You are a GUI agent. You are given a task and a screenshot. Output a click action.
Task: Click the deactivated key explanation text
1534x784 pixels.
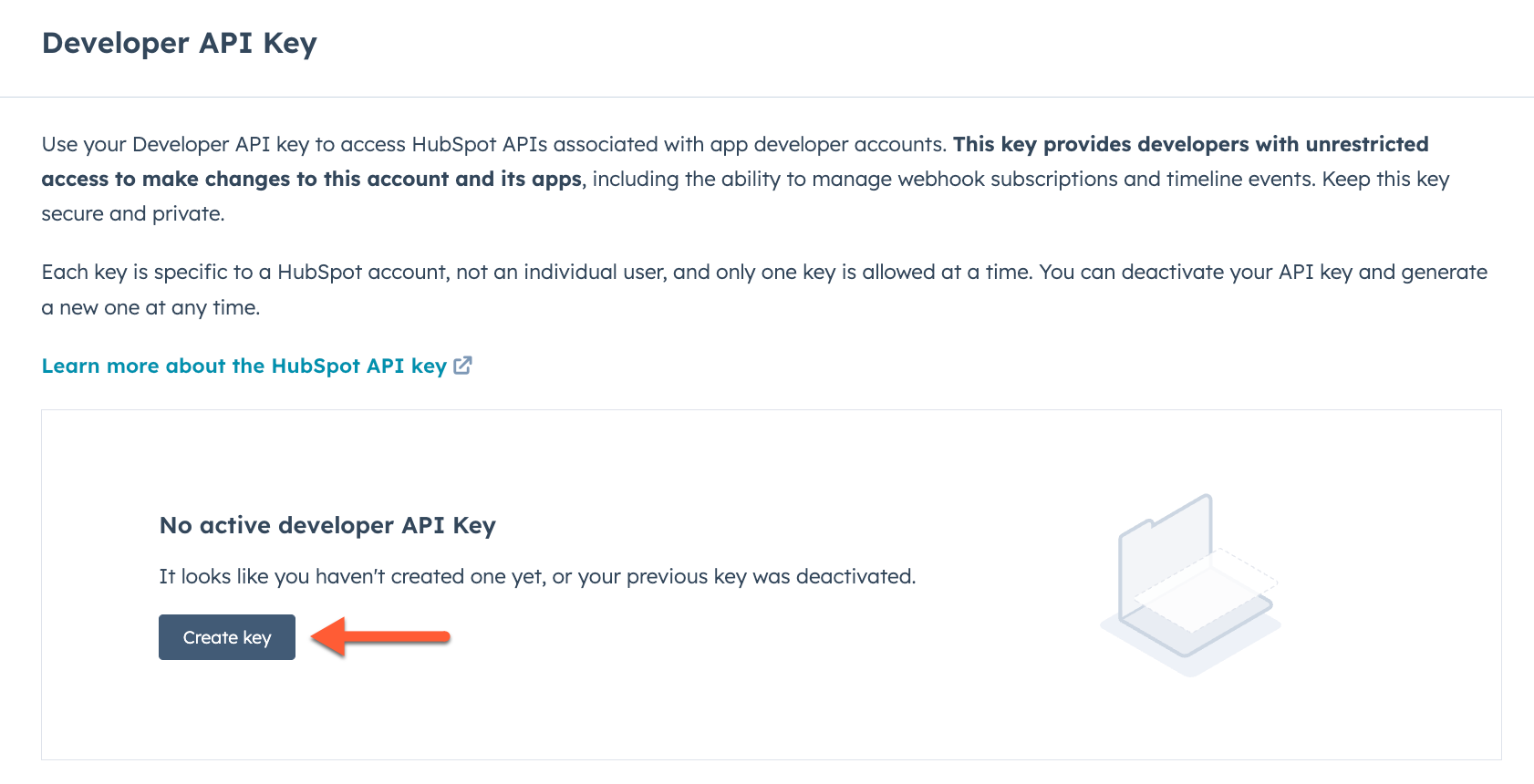537,575
